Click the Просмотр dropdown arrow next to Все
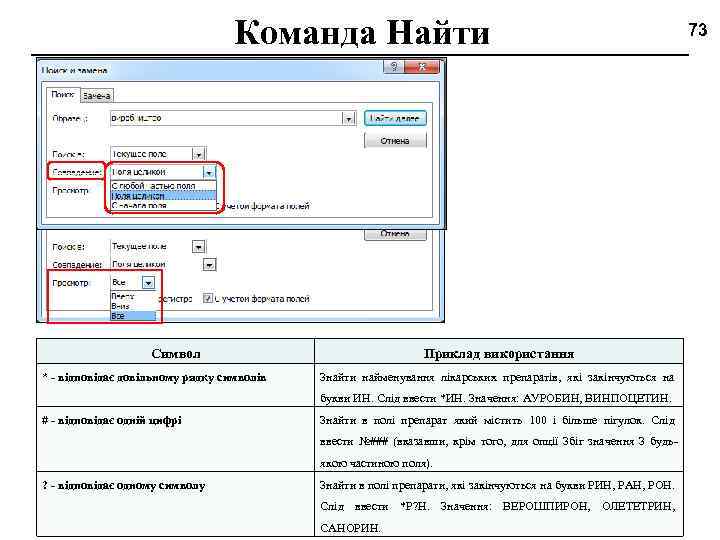Image resolution: width=720 pixels, height=540 pixels. tap(148, 283)
